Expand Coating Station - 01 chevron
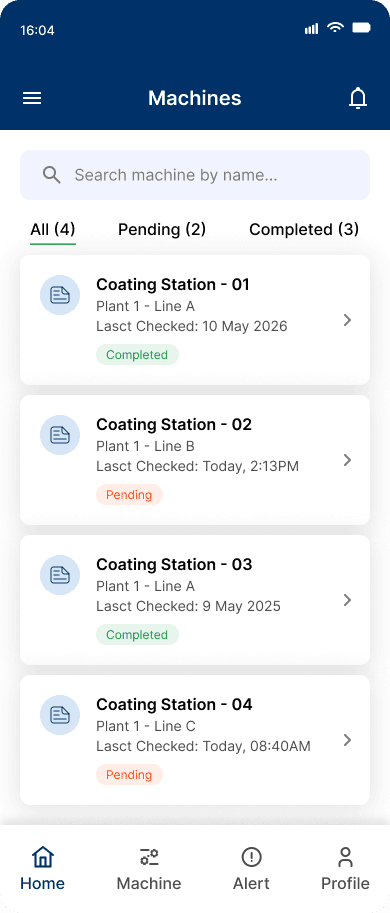Viewport: 390px width, 913px height. tap(348, 320)
